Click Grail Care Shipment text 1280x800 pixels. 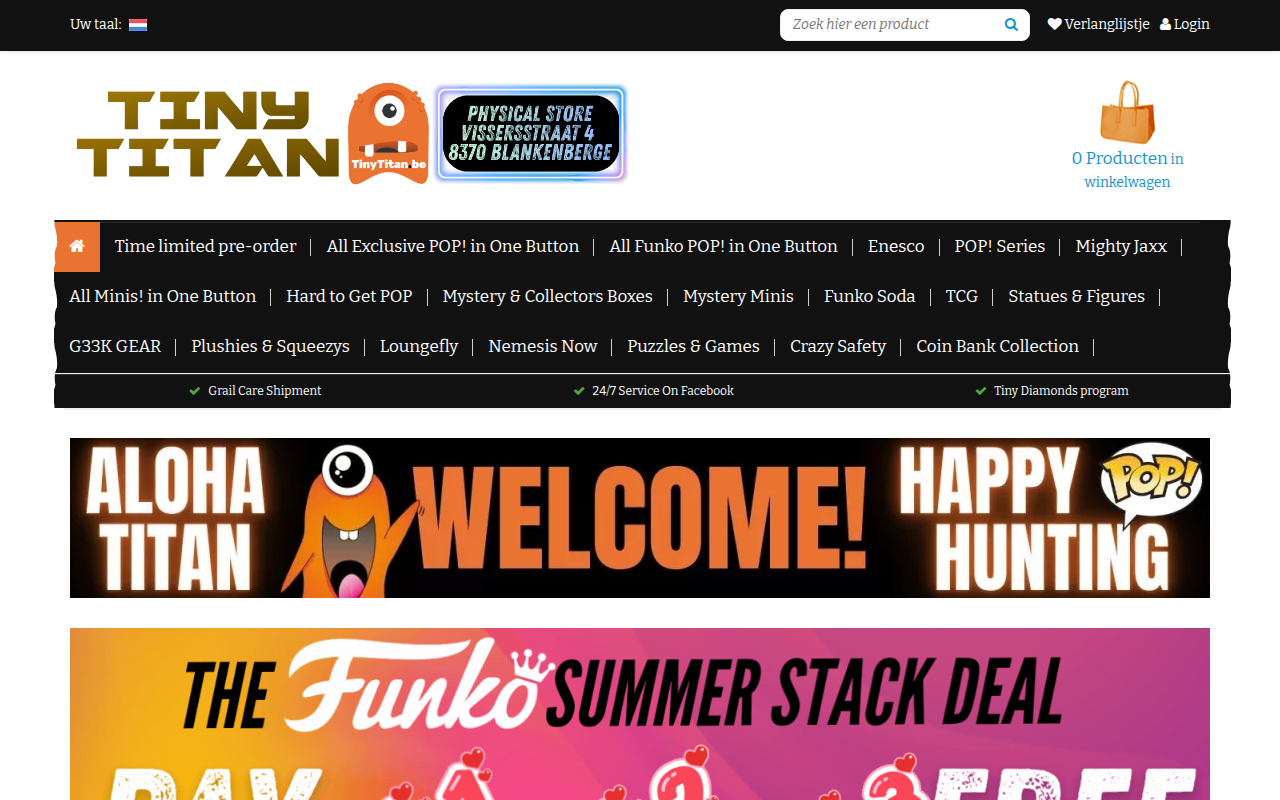(265, 391)
